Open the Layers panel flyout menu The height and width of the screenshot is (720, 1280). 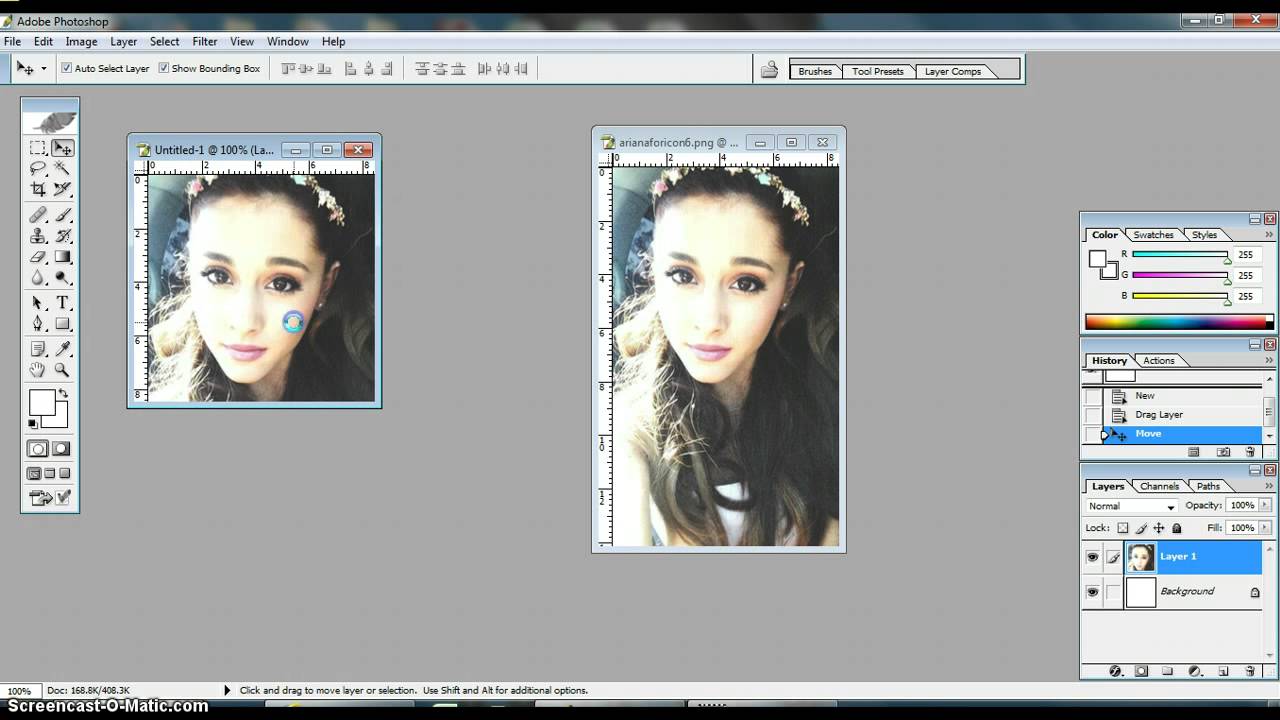click(x=1267, y=486)
